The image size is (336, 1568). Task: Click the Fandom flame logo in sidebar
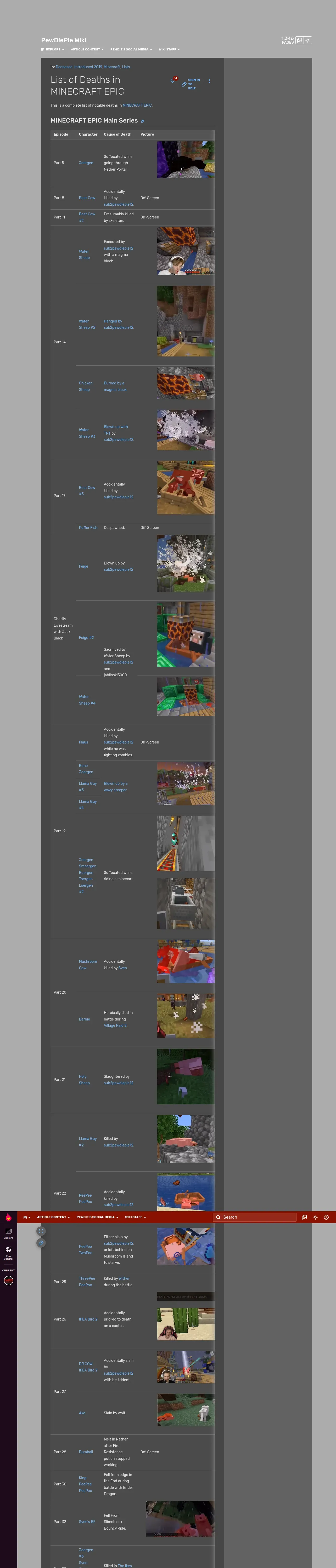click(x=9, y=1217)
